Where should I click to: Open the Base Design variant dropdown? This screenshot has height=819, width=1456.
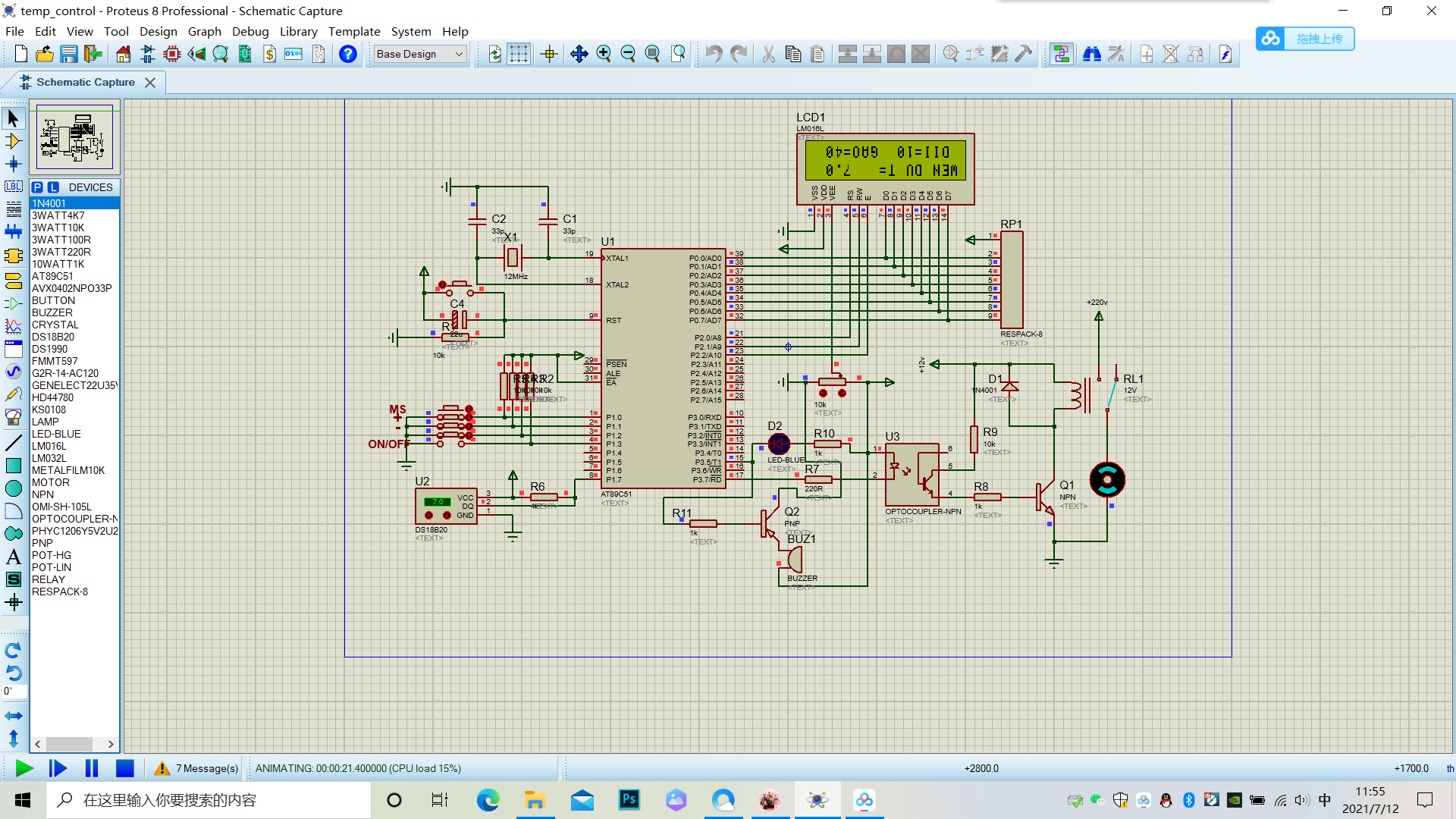pyautogui.click(x=420, y=54)
